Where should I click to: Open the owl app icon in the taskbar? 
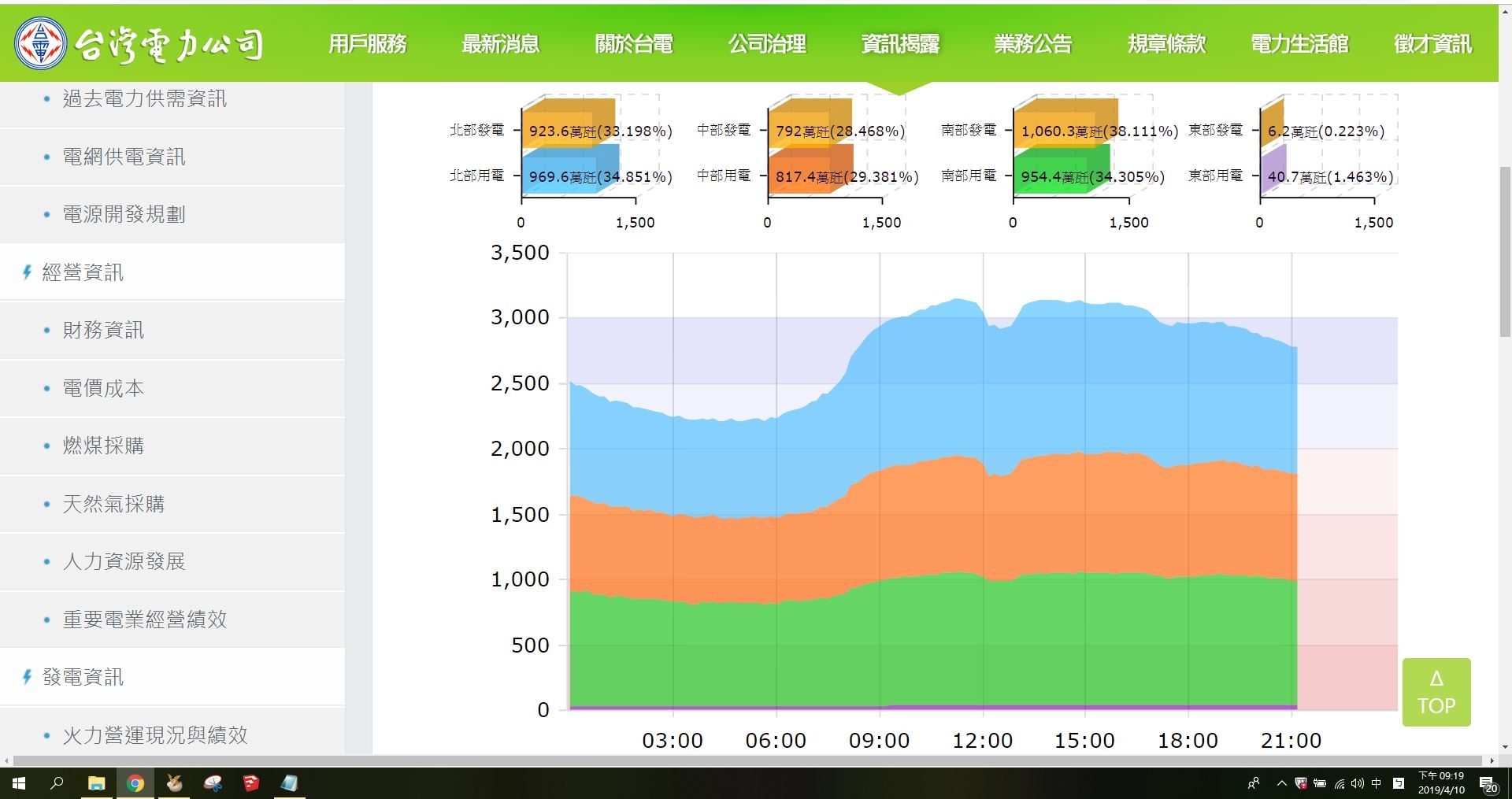174,783
